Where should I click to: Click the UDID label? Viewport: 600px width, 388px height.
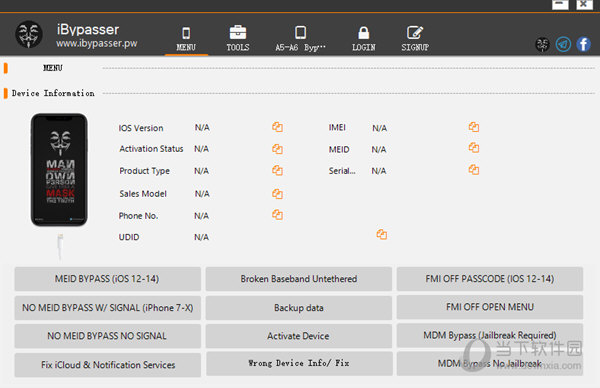click(x=129, y=237)
